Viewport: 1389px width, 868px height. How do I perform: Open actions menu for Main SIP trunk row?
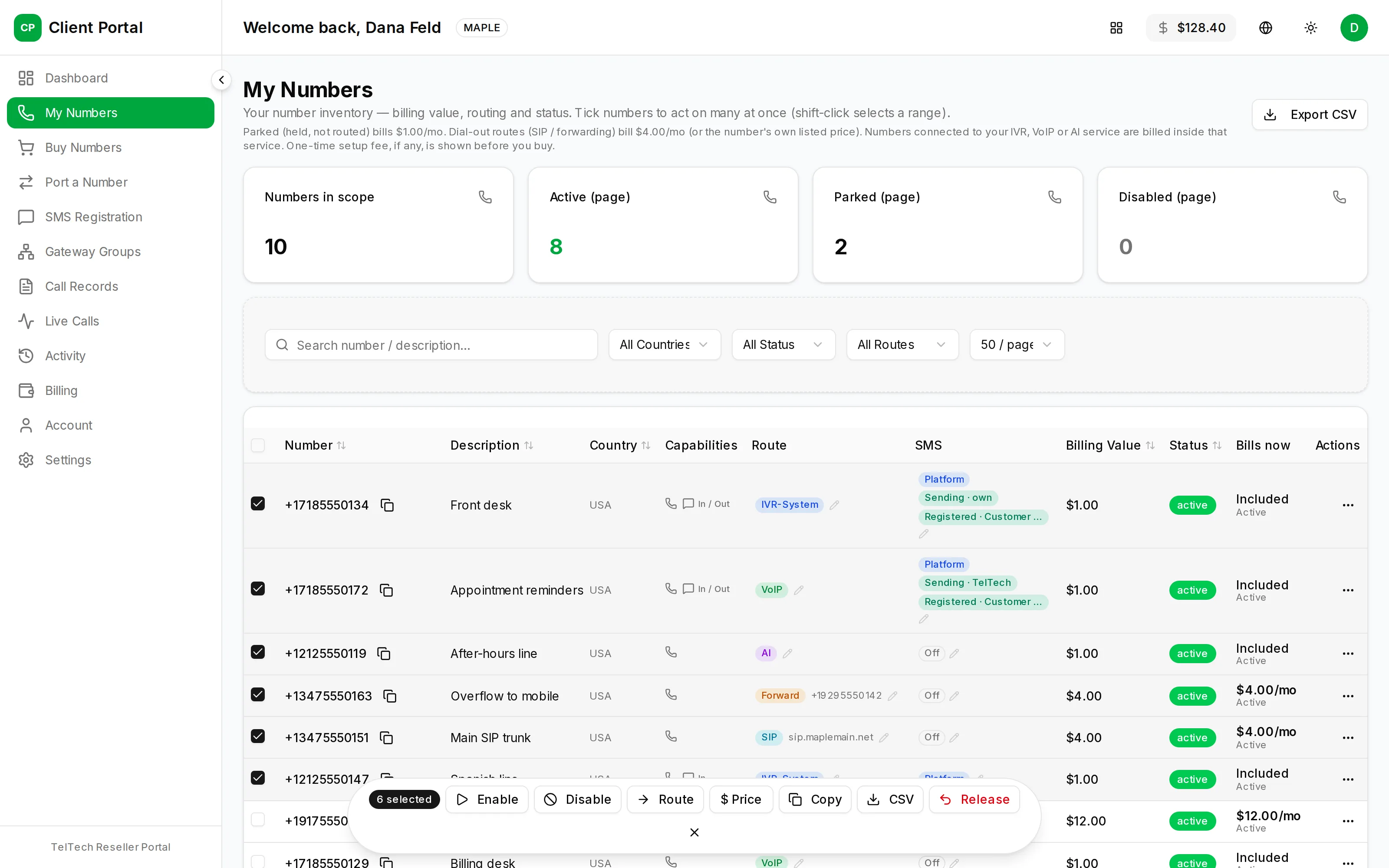1348,738
